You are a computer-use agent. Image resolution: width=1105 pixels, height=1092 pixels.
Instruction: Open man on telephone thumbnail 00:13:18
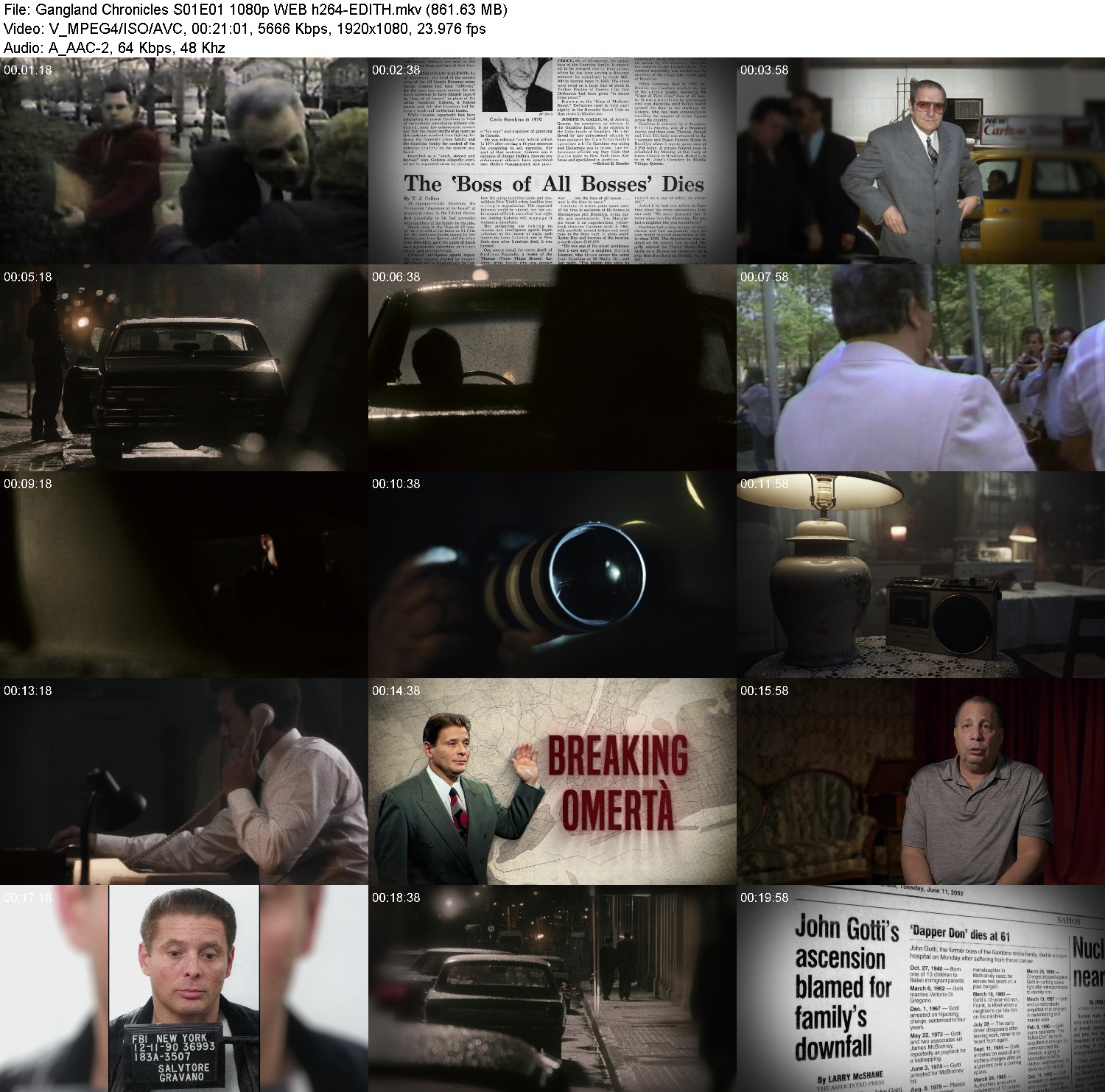[x=183, y=781]
